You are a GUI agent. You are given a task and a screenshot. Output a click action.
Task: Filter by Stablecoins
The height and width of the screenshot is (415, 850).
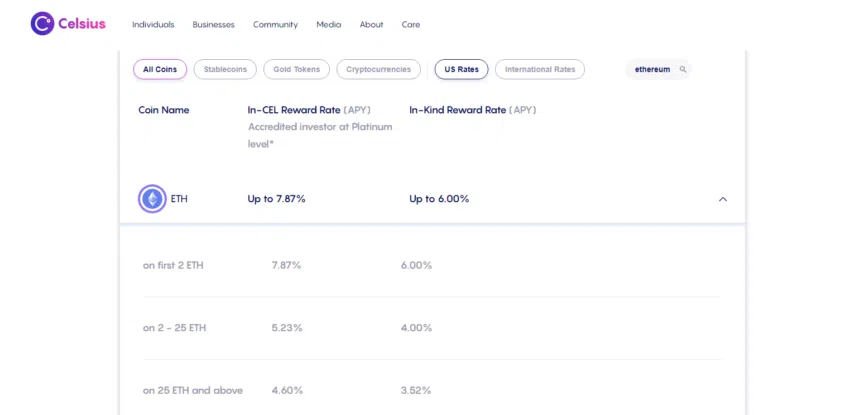(225, 69)
